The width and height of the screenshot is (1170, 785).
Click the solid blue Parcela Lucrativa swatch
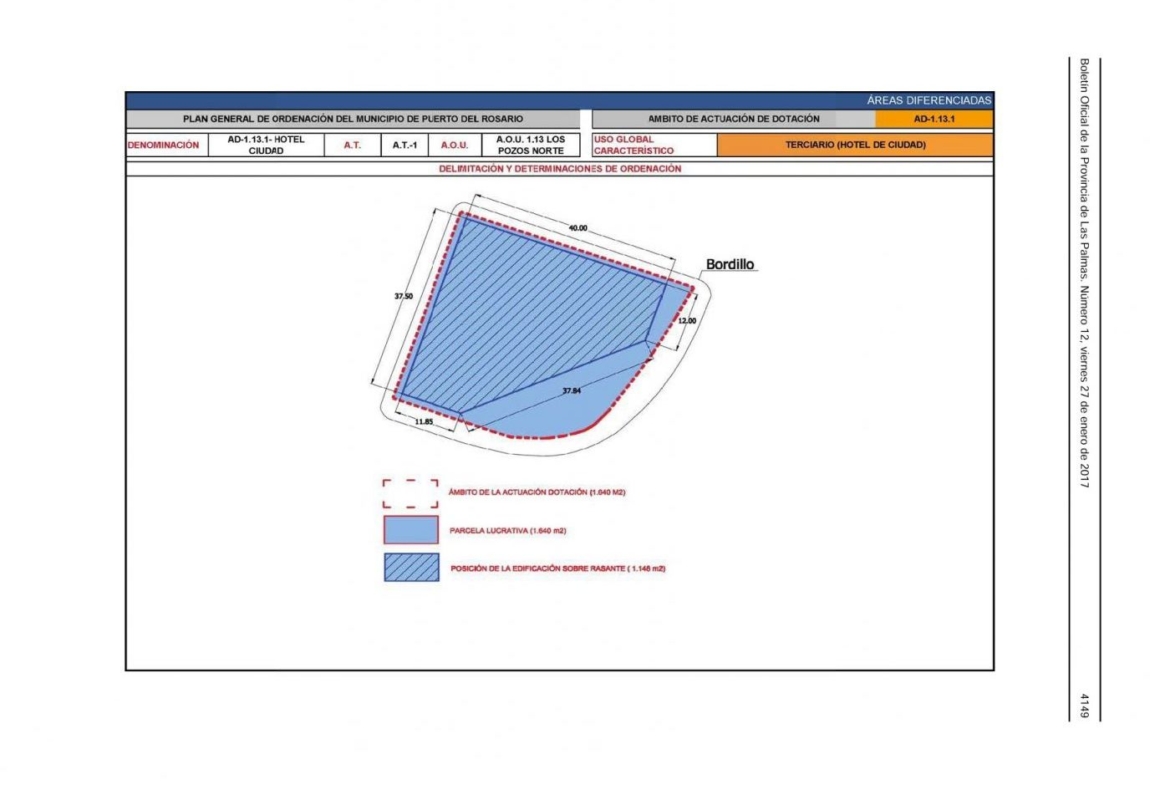pos(411,529)
